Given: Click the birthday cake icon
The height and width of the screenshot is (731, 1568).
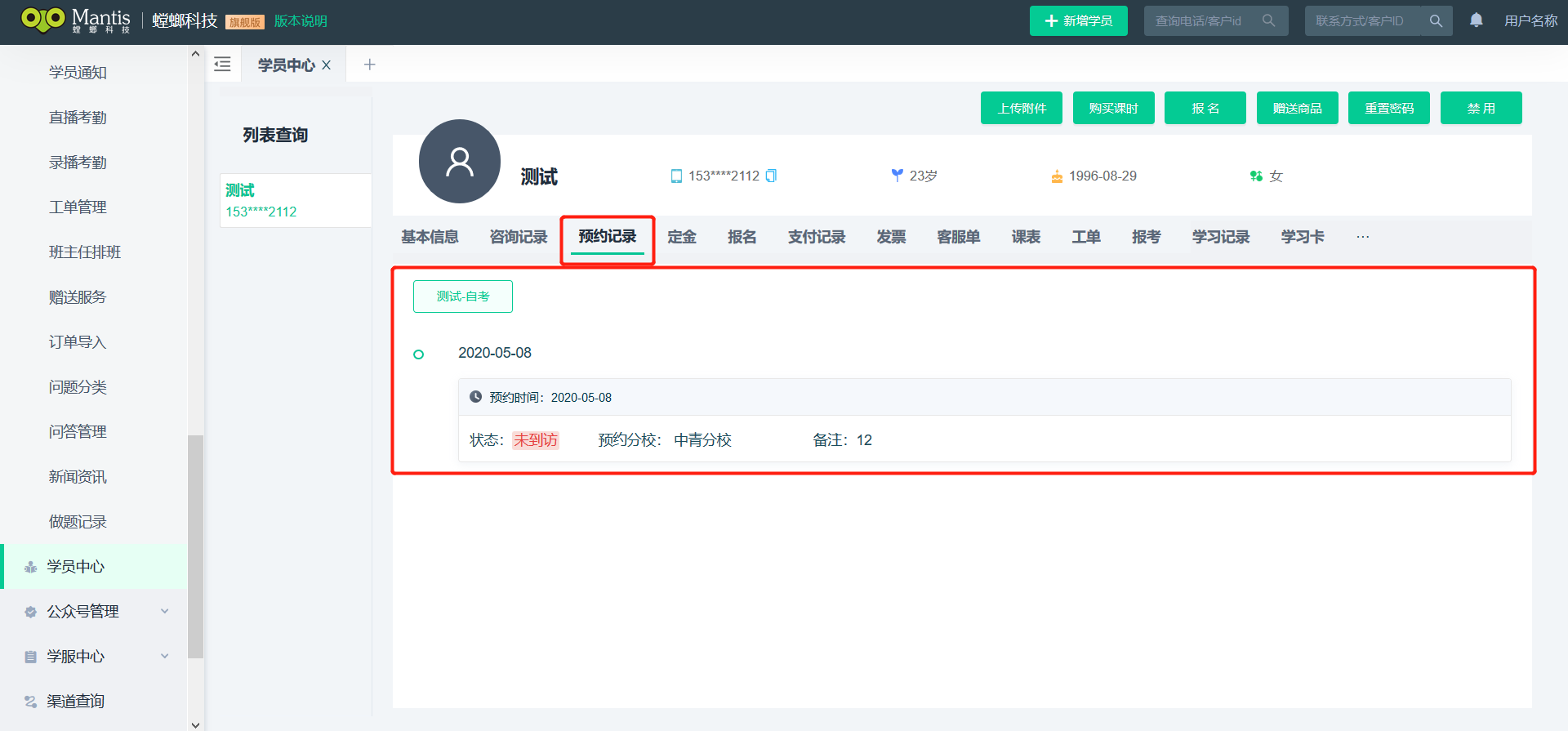Looking at the screenshot, I should coord(1057,176).
